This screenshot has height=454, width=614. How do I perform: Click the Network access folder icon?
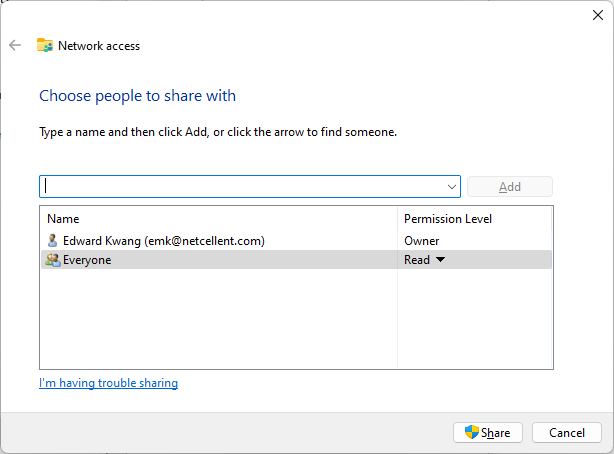click(45, 45)
